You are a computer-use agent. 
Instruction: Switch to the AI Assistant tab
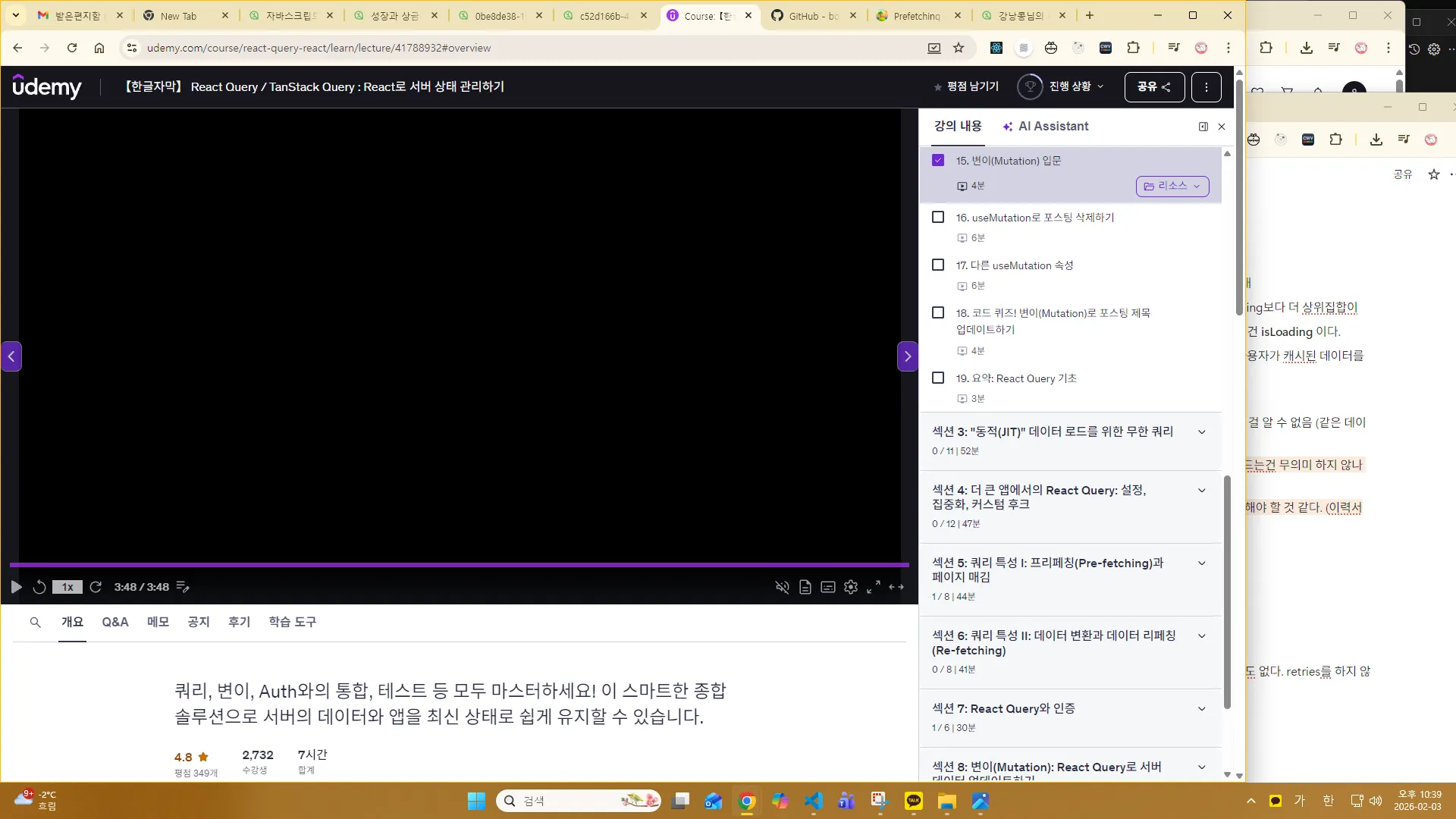(1053, 126)
